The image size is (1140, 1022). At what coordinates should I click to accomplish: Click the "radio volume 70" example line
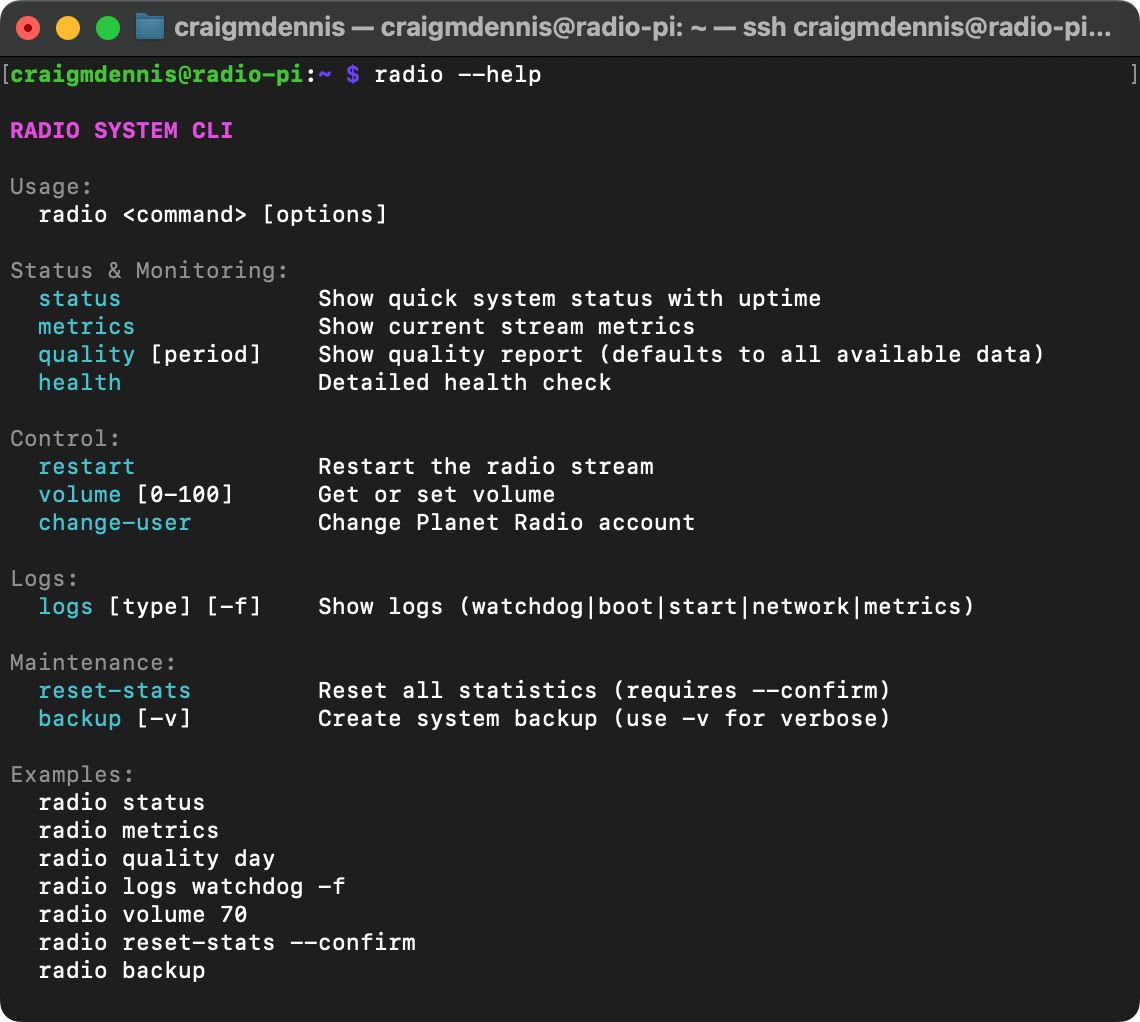tap(142, 915)
